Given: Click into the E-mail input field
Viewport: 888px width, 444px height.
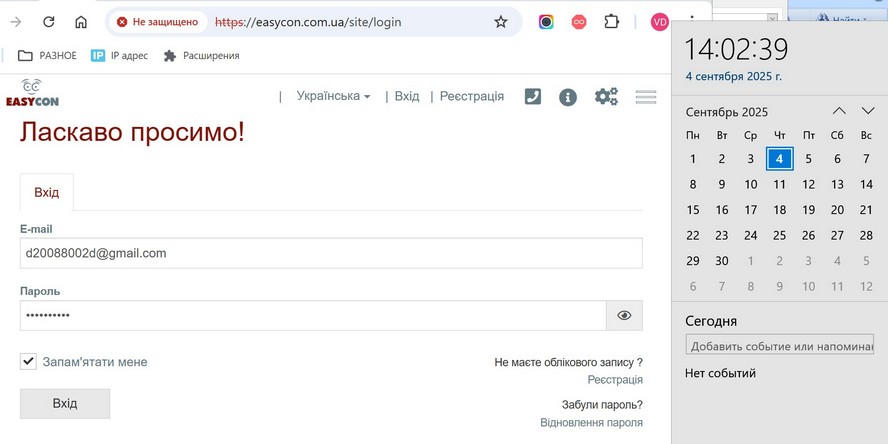Looking at the screenshot, I should point(330,253).
